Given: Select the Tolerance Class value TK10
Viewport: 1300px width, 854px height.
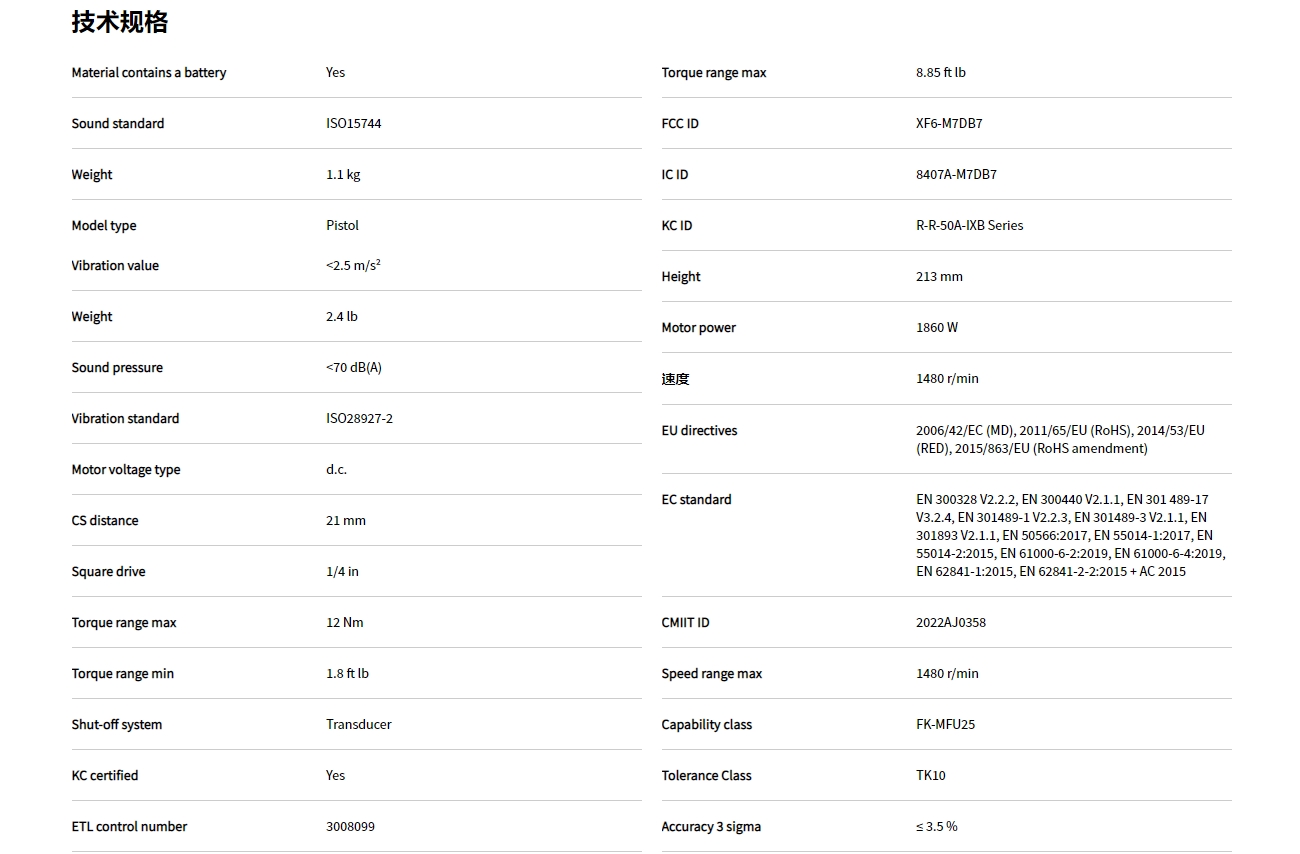Looking at the screenshot, I should pyautogui.click(x=930, y=776).
